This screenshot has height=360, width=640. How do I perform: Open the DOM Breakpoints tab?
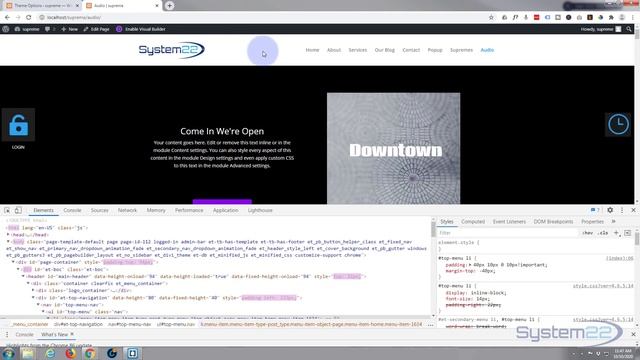click(x=553, y=222)
